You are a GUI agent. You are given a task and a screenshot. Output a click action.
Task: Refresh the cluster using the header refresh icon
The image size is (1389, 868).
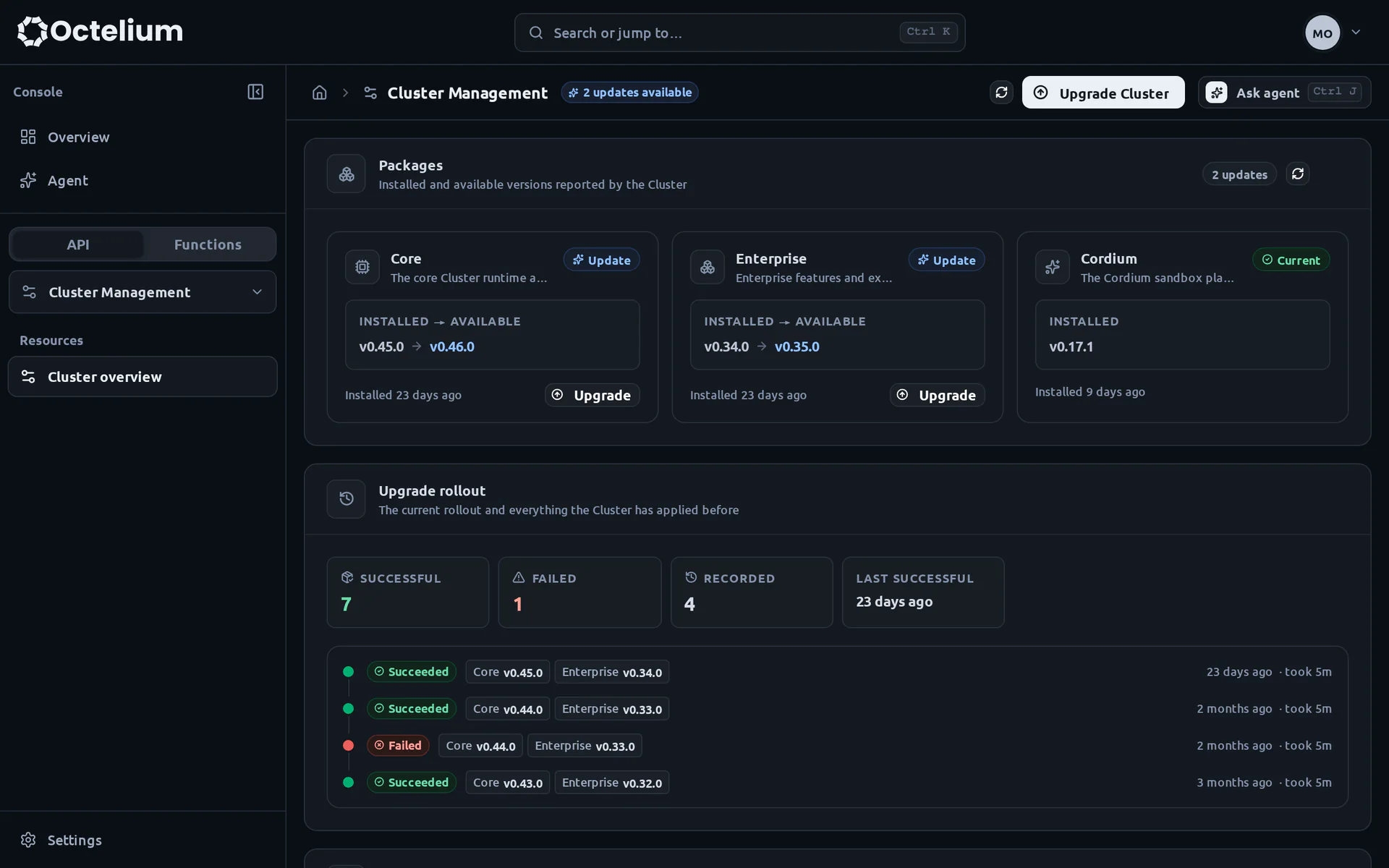(1001, 92)
